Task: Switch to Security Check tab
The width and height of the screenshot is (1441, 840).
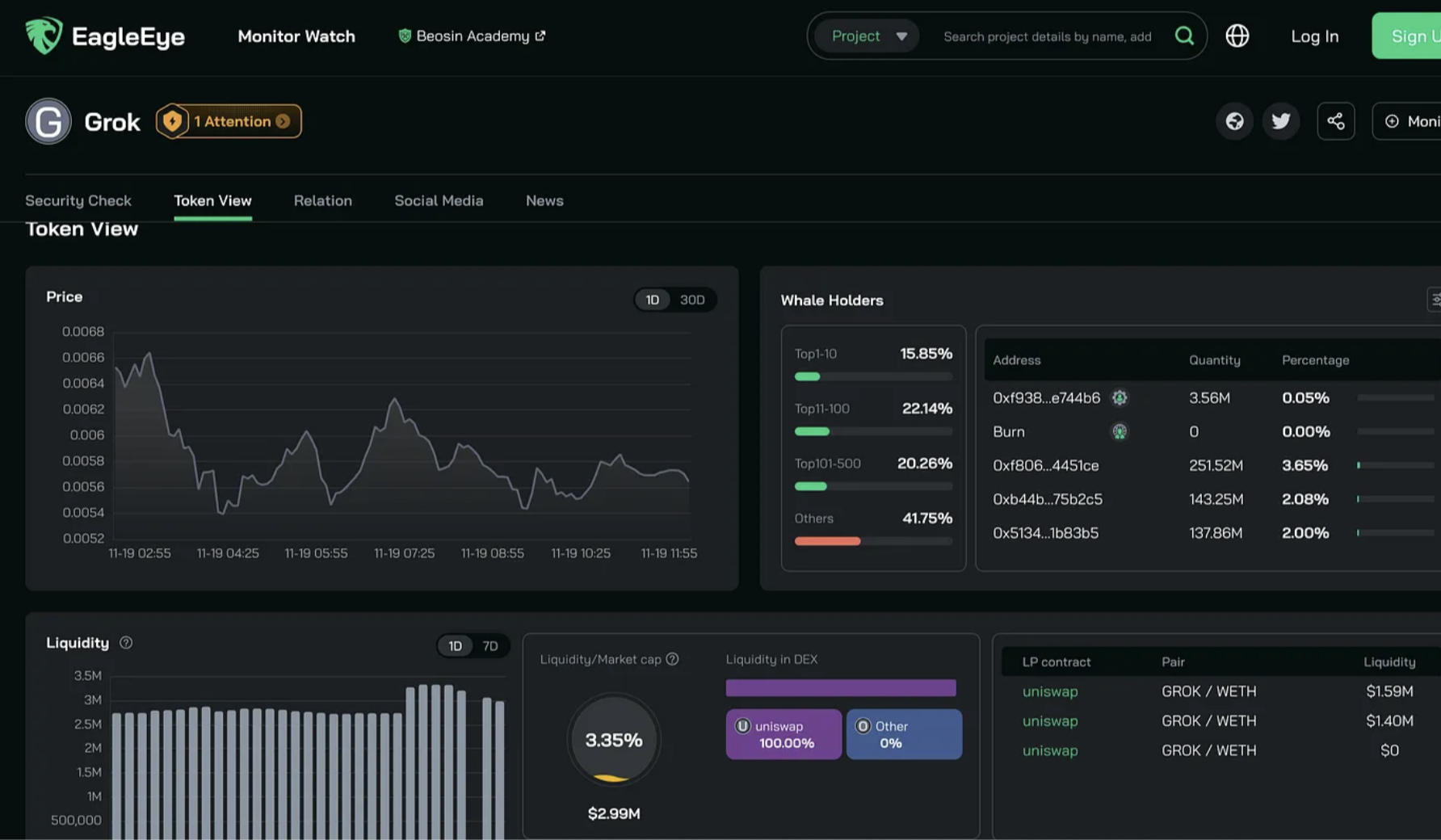Action: (78, 200)
